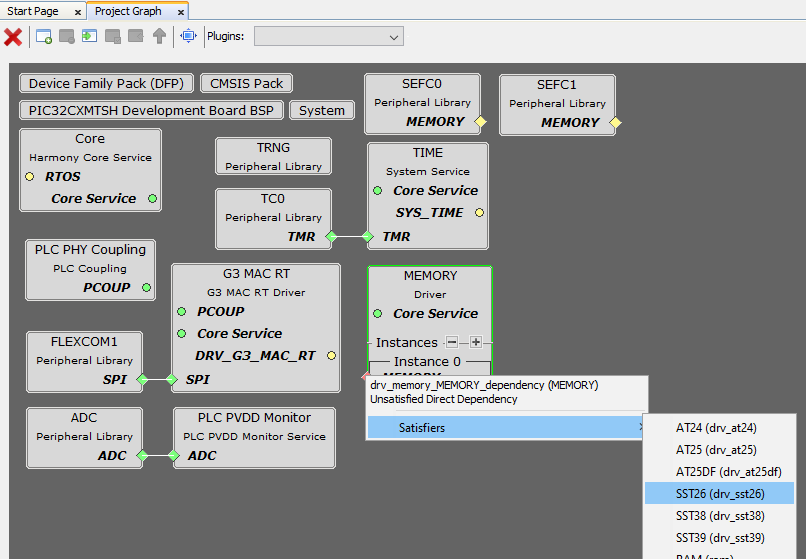This screenshot has width=806, height=559.
Task: Click the green Core Service dot on Core
Action: point(153,199)
